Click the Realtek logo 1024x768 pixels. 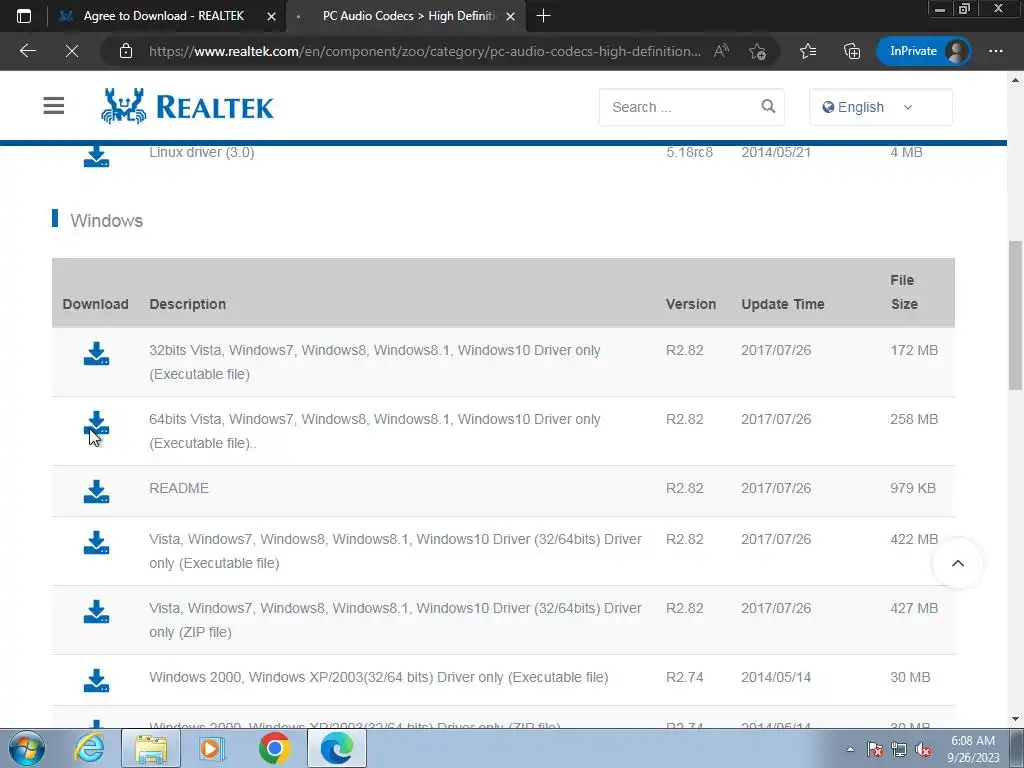point(187,106)
